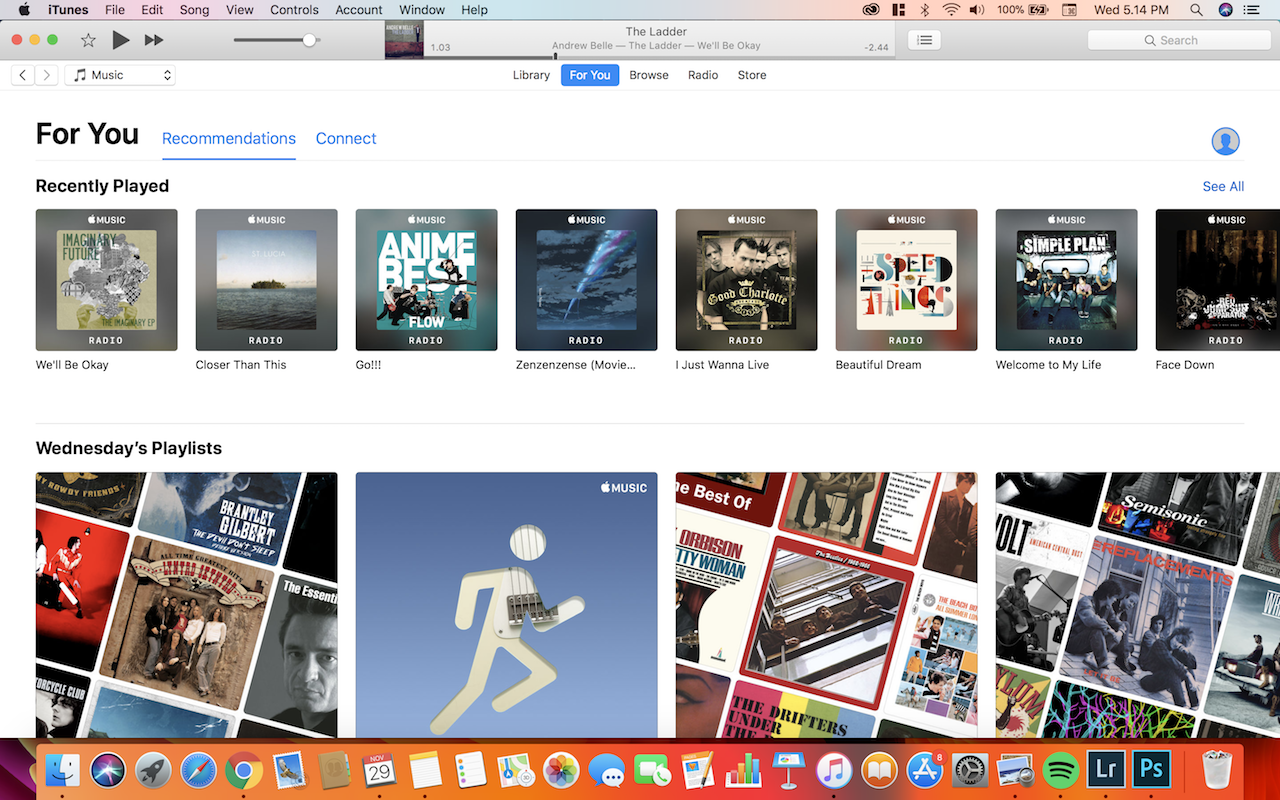Click the iTunes icon in Dock
1280x800 pixels.
pos(834,770)
